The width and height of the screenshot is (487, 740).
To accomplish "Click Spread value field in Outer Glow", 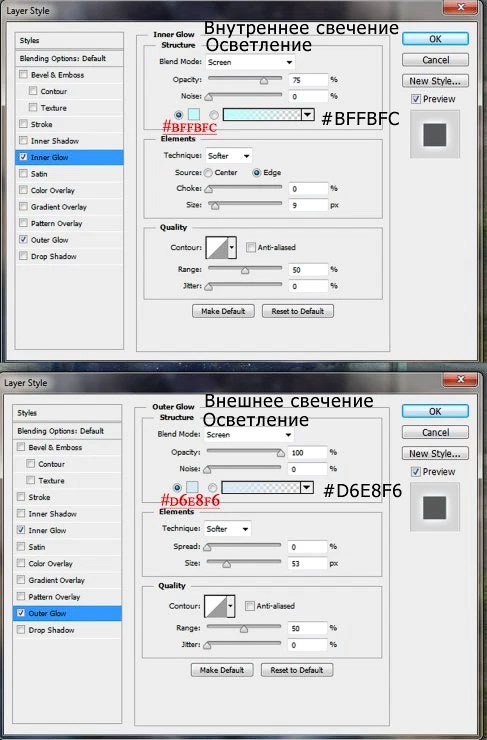I will click(307, 547).
